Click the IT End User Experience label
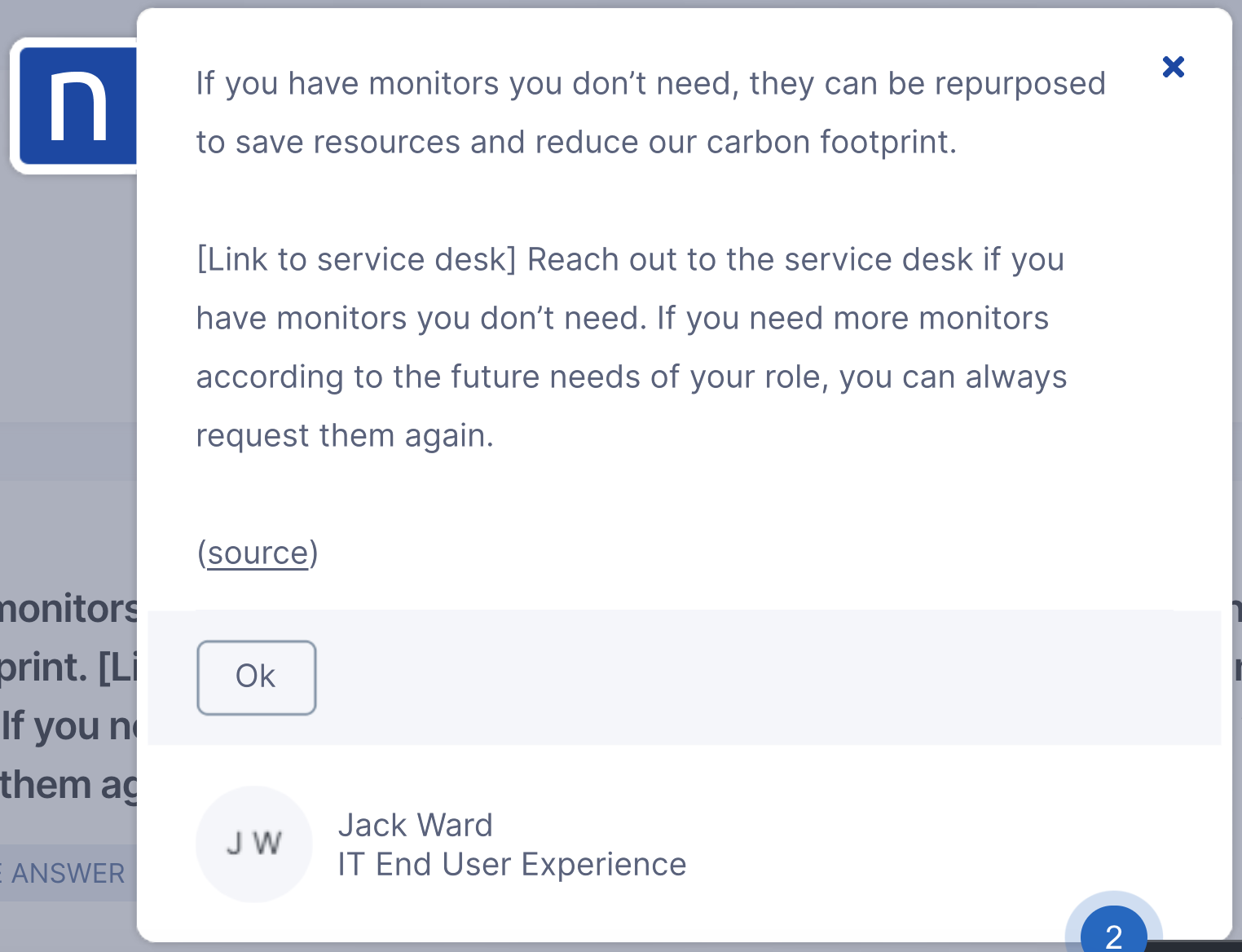 click(512, 865)
